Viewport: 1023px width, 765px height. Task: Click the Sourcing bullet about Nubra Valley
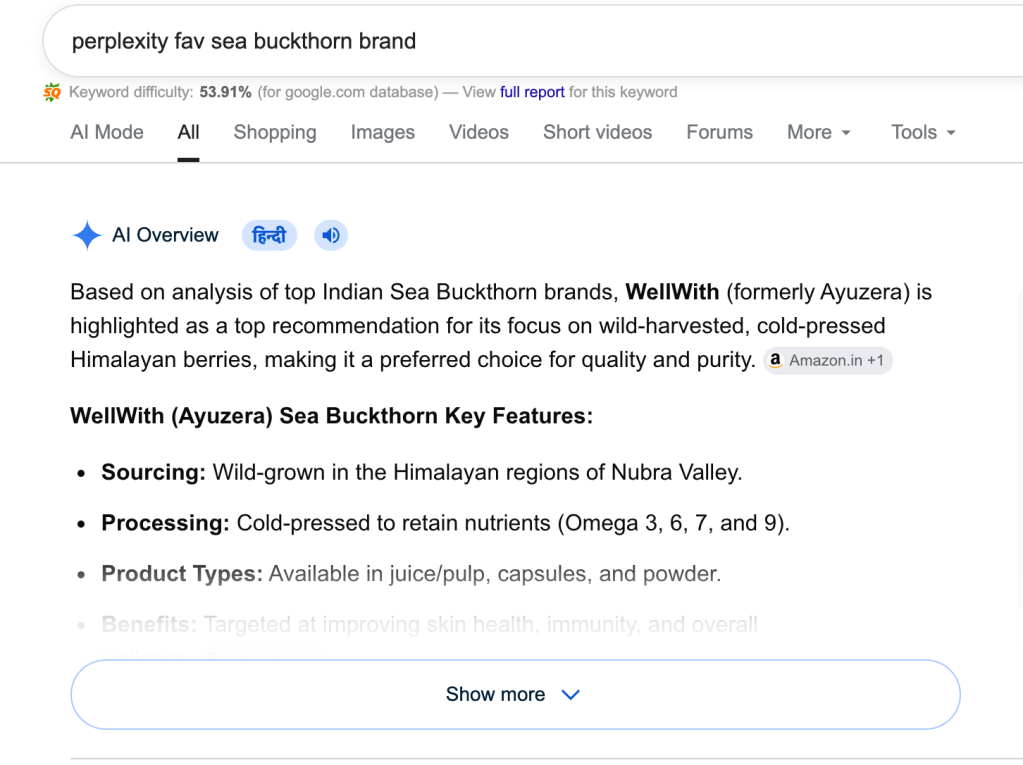click(x=421, y=472)
